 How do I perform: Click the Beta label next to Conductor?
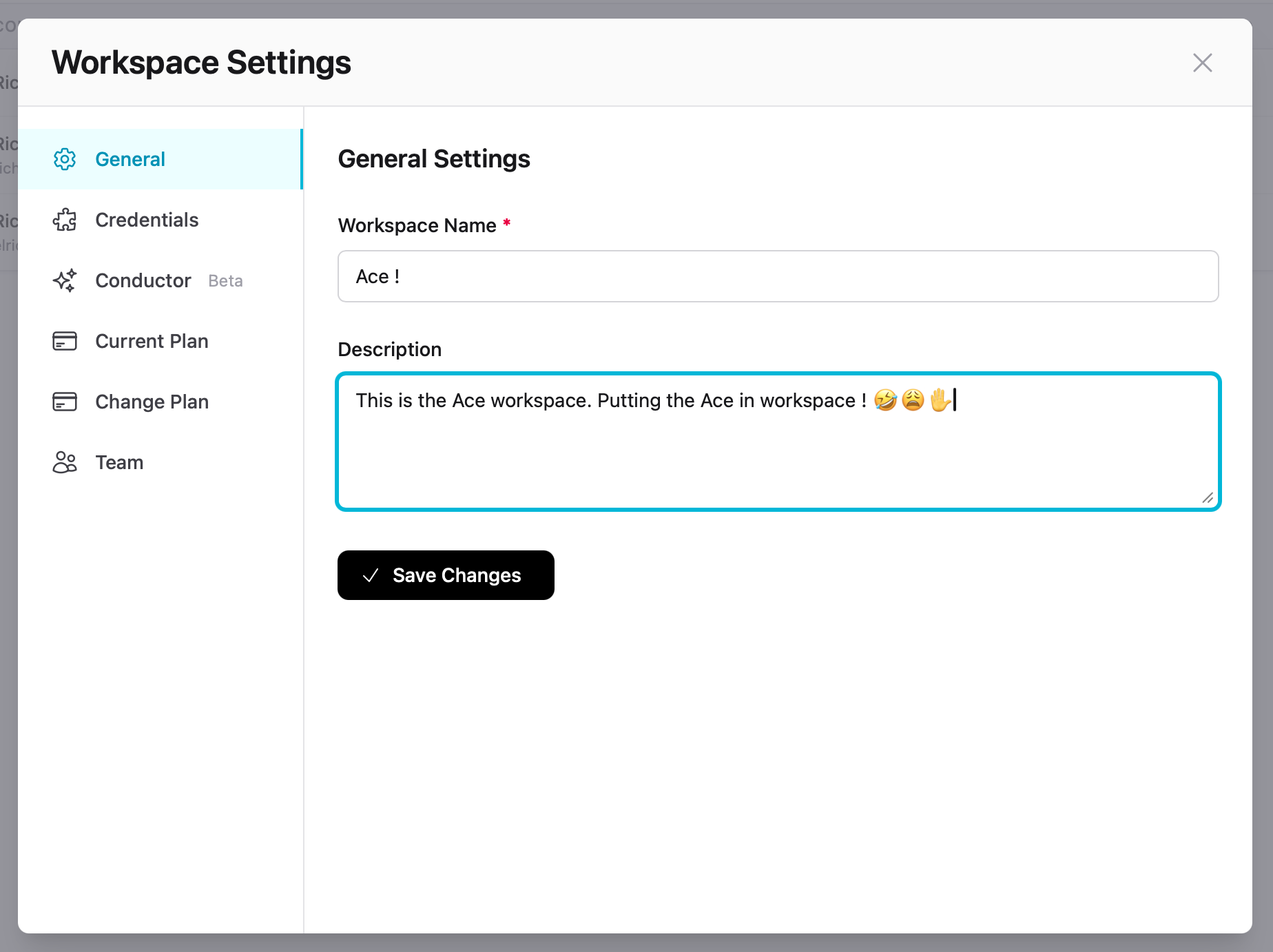[225, 281]
